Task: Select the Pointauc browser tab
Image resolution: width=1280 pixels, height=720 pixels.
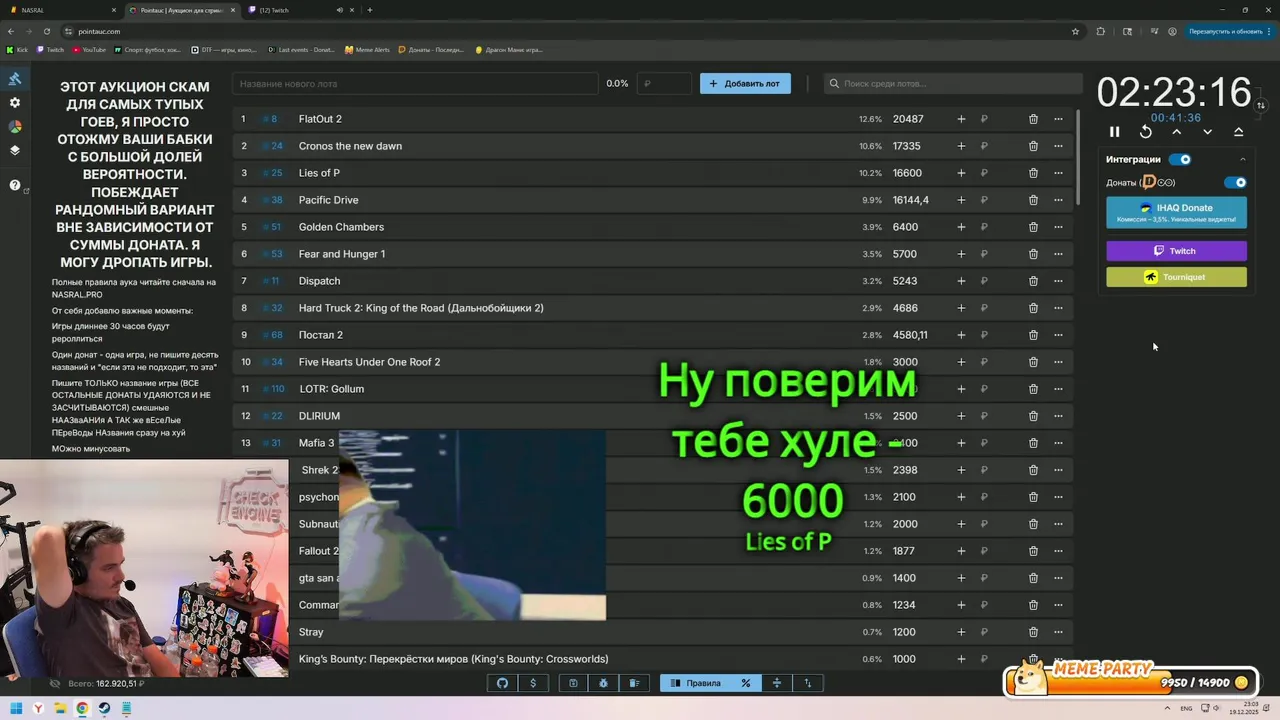Action: (183, 10)
